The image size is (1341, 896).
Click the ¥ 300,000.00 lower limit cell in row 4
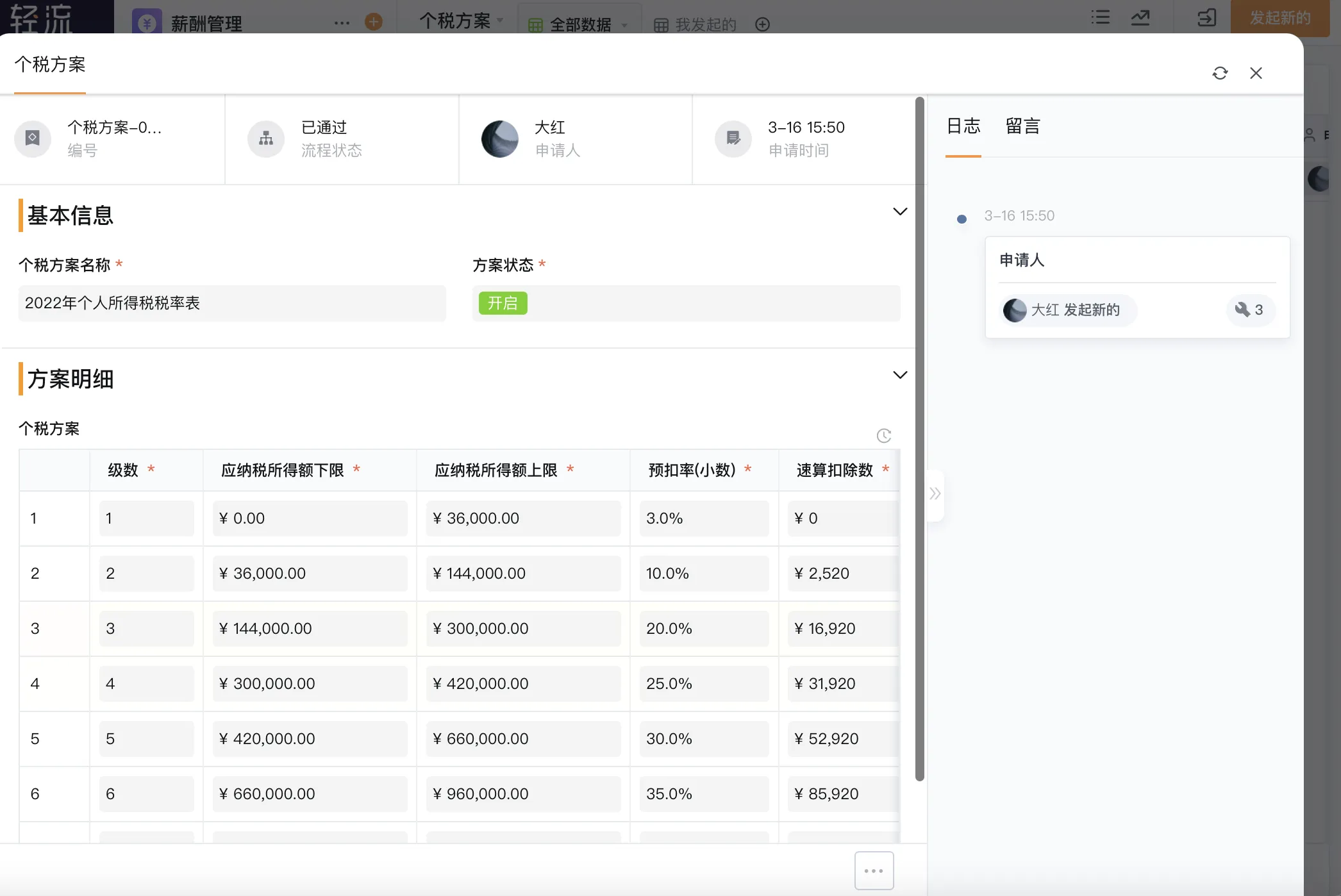click(310, 684)
